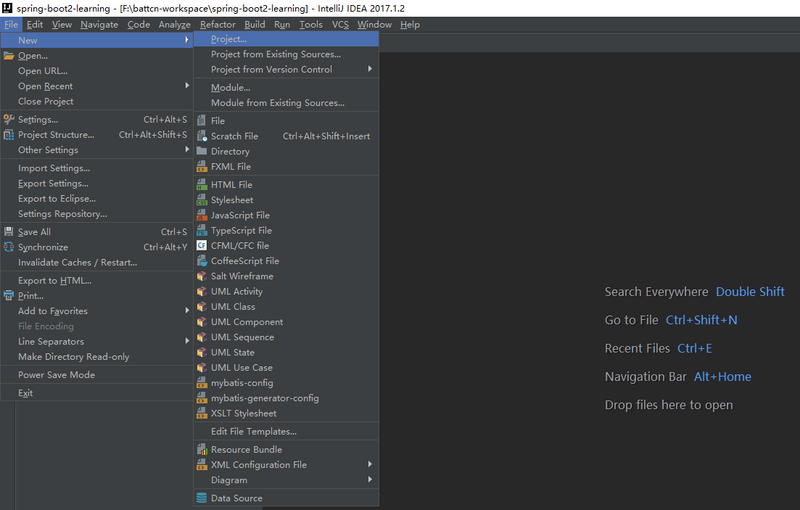Click the Print printer icon
This screenshot has height=510, width=800.
(x=9, y=295)
